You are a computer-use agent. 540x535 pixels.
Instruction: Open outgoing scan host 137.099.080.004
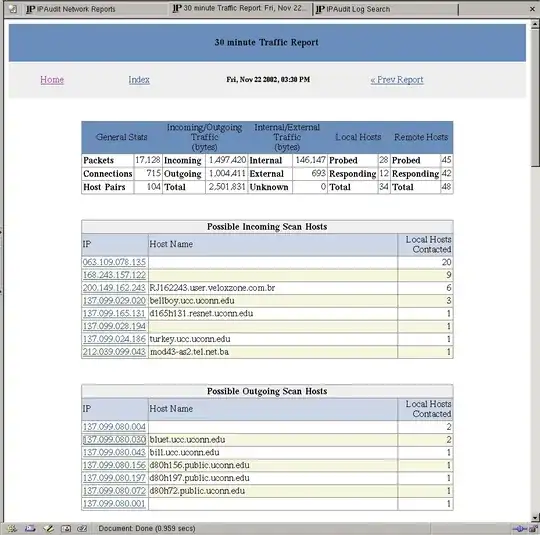click(x=114, y=427)
